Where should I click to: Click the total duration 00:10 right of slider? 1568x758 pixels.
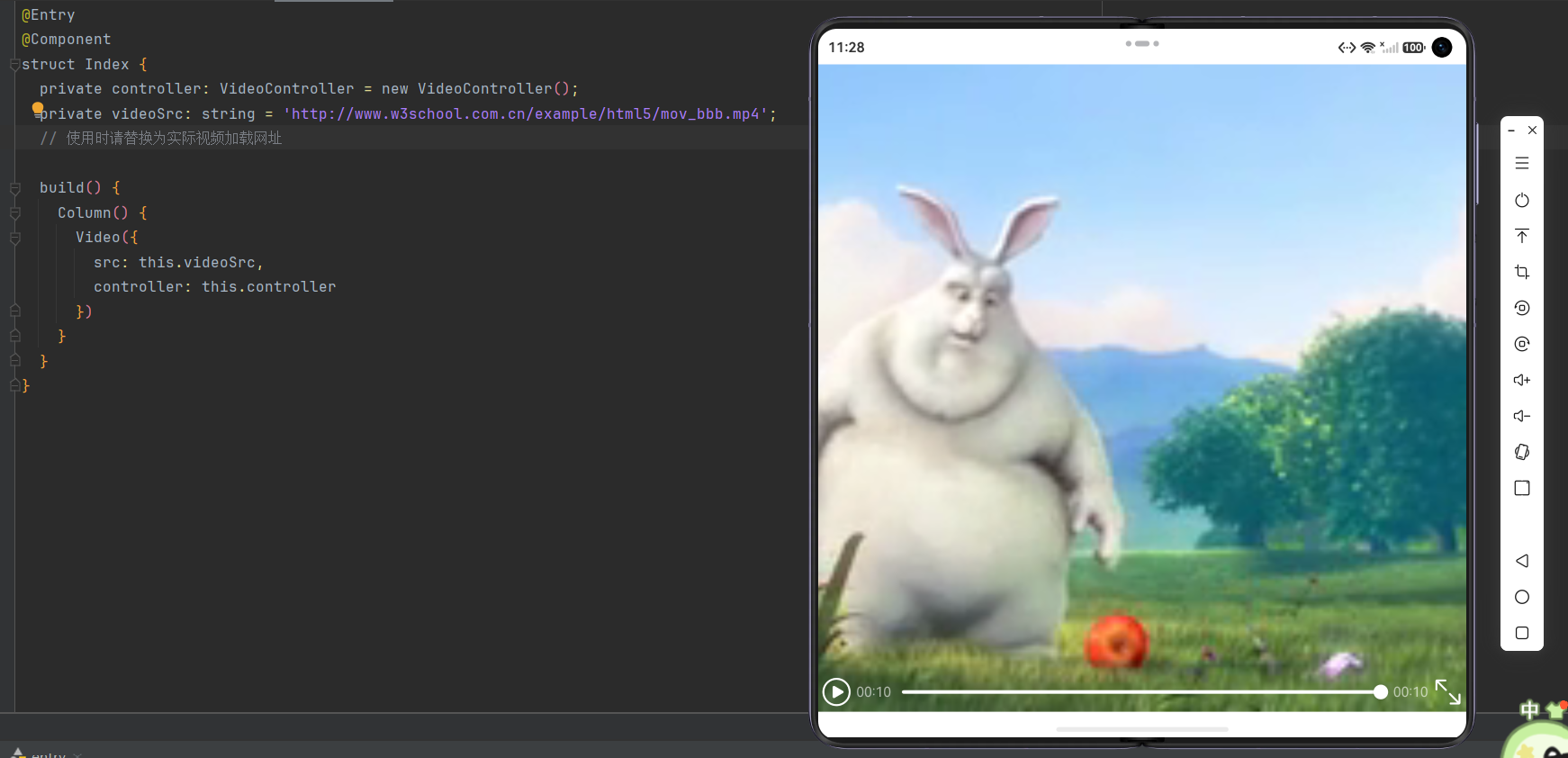pyautogui.click(x=1410, y=692)
